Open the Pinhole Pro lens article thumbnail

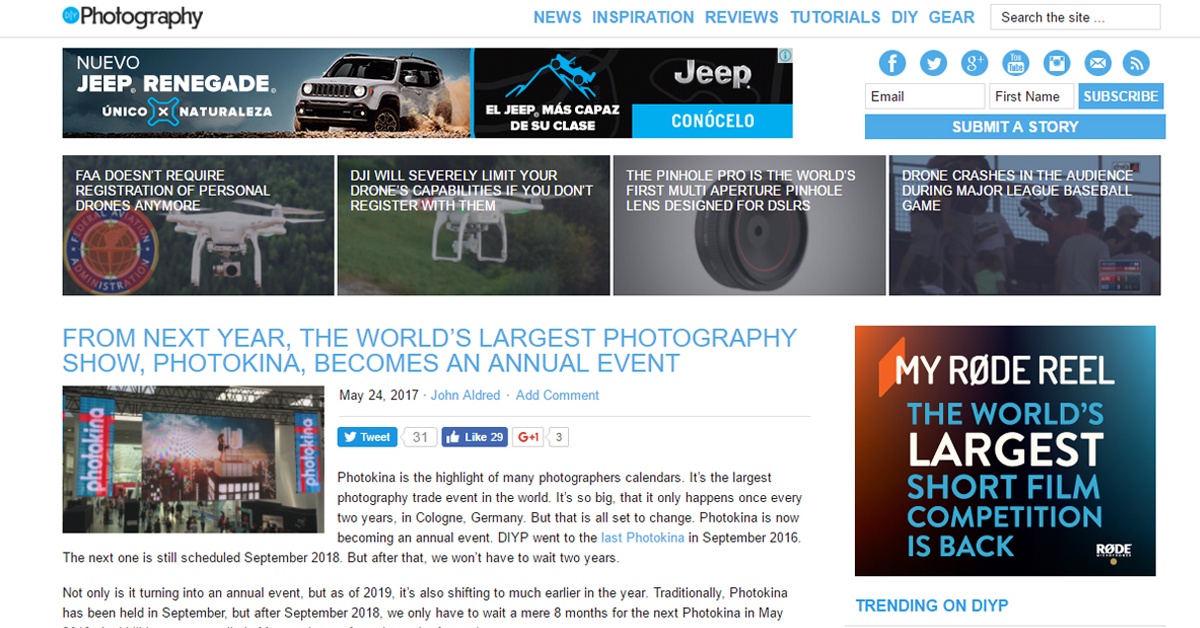coord(749,225)
